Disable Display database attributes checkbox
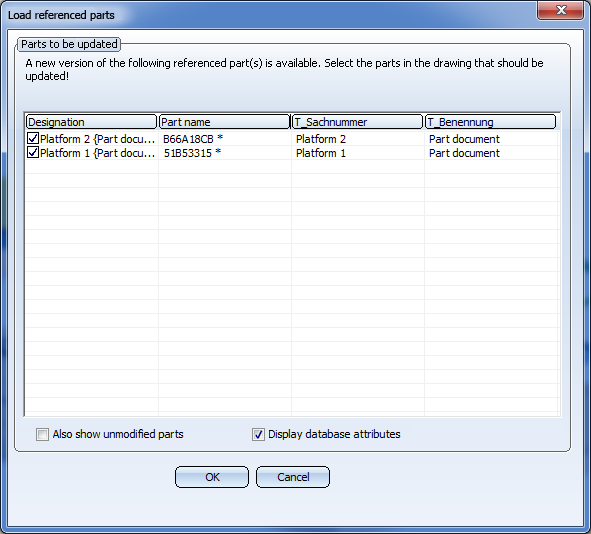Screen dimensions: 591x534 258,434
